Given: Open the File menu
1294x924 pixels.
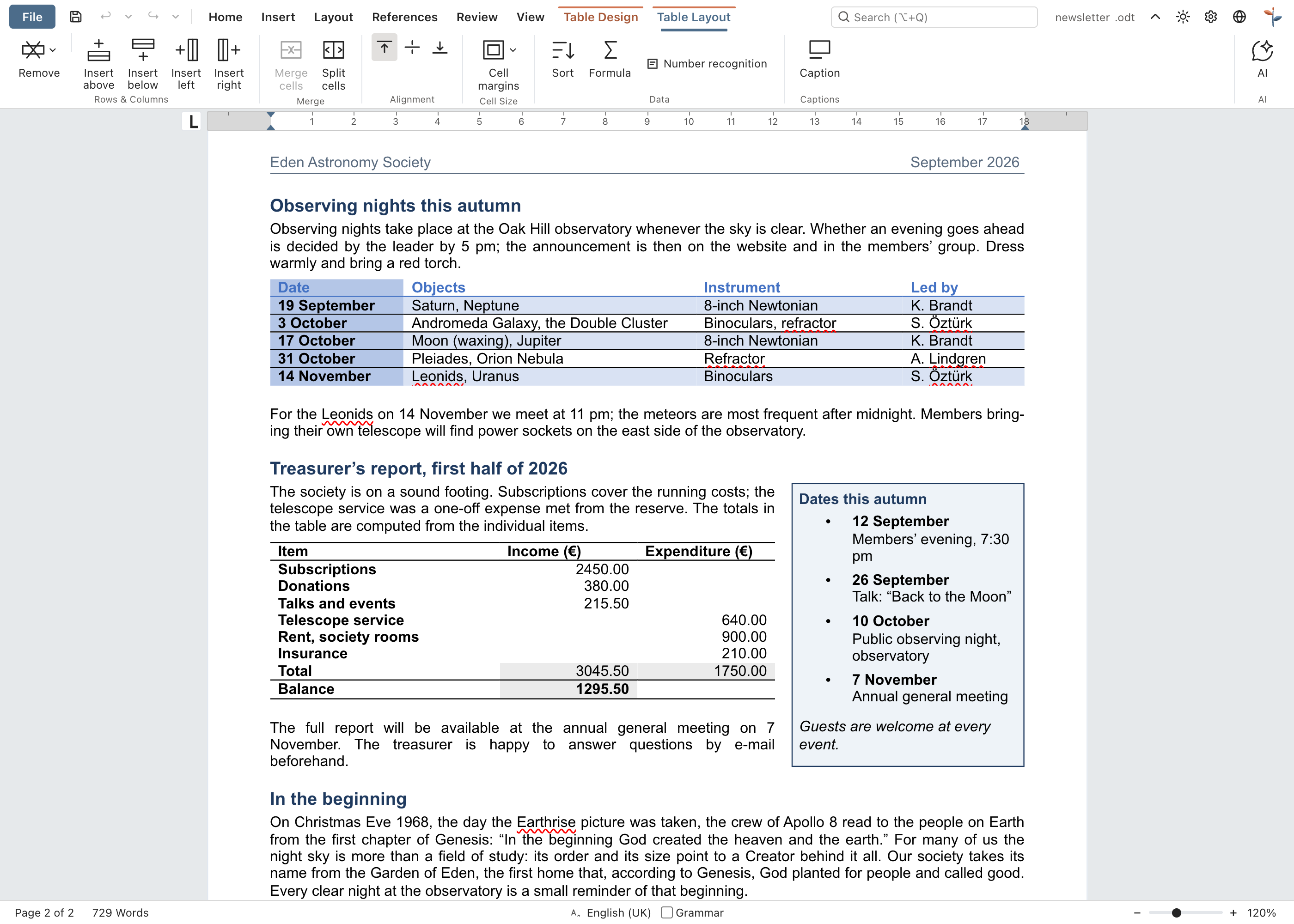Looking at the screenshot, I should (32, 17).
